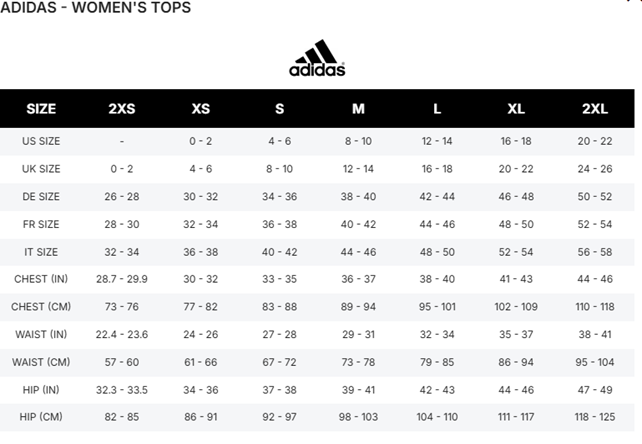This screenshot has height=444, width=642.
Task: Select the XS column header
Action: 200,108
